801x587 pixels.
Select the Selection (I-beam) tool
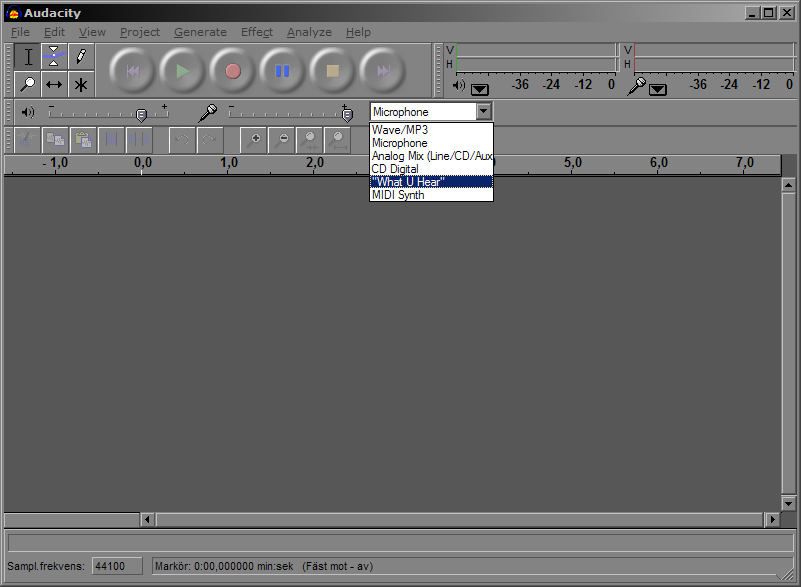click(28, 57)
